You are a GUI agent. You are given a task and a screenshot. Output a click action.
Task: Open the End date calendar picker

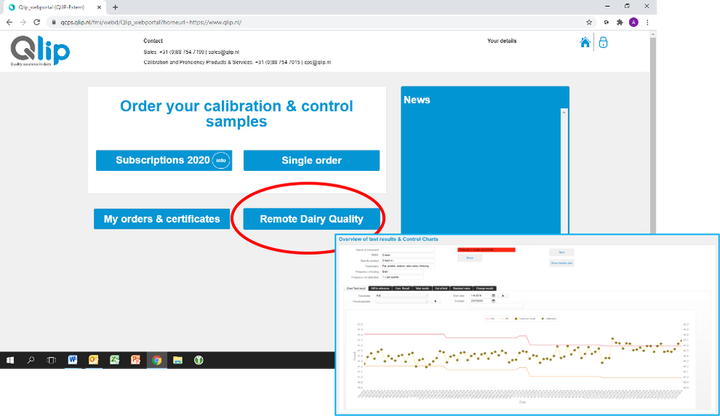(494, 301)
